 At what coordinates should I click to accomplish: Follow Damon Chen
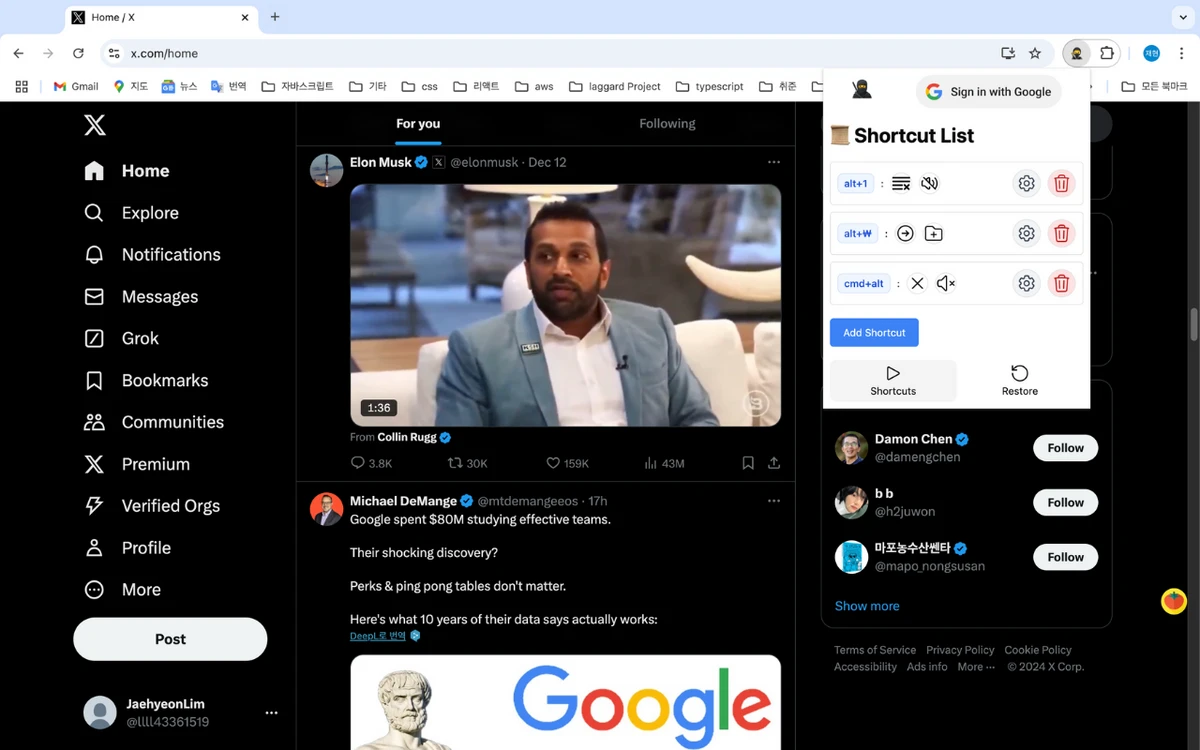coord(1065,448)
